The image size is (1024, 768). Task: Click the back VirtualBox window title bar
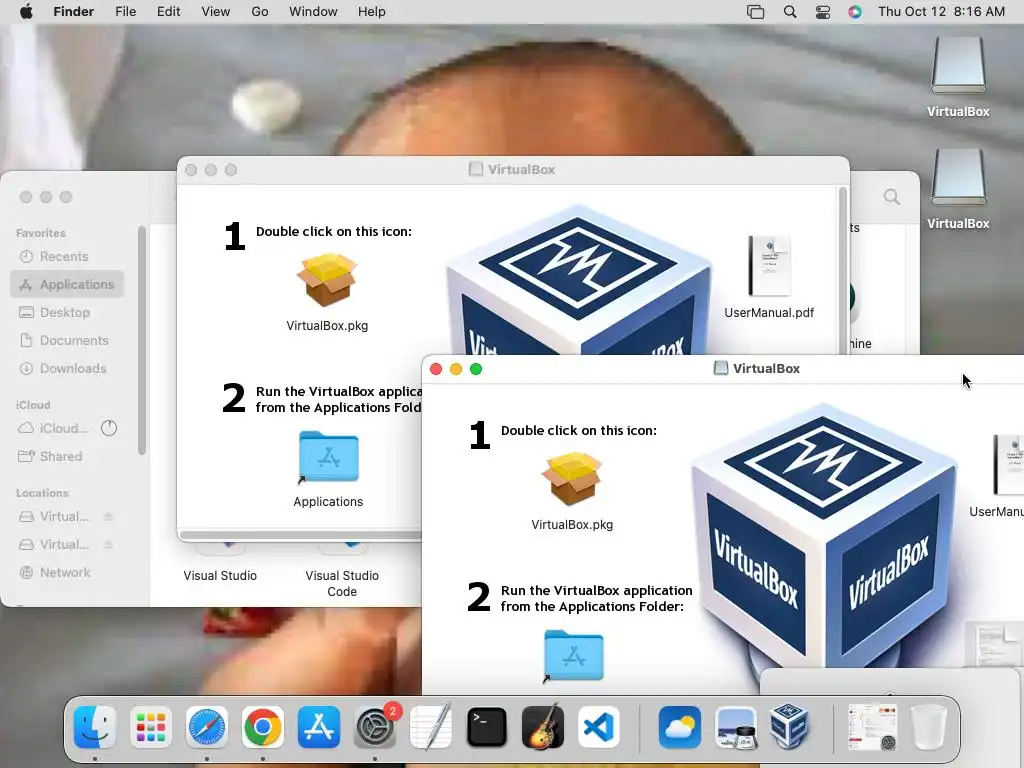[x=513, y=170]
